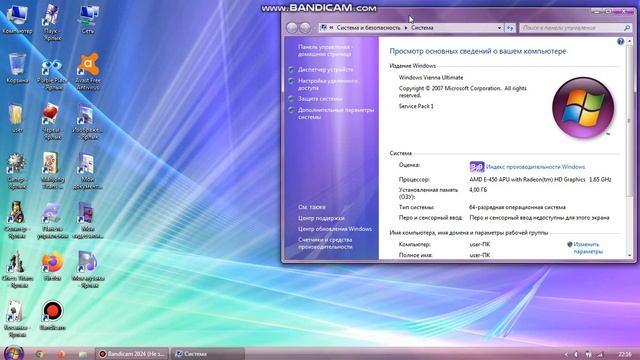Click Windows Vienna Ultimate edition text
The image size is (640, 360).
click(431, 78)
